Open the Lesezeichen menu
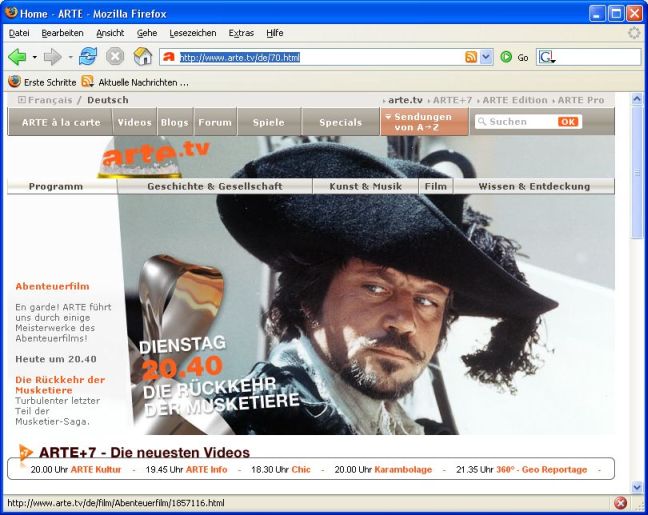Screen dimensions: 648x515 (x=193, y=33)
